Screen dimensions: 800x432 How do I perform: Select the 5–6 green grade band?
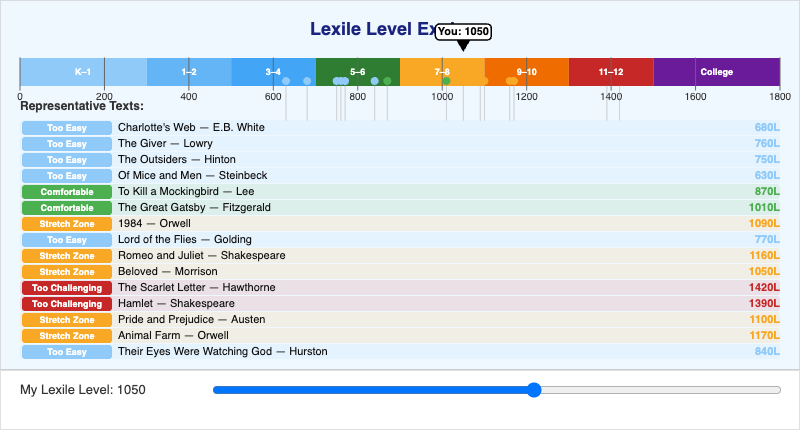pos(358,72)
